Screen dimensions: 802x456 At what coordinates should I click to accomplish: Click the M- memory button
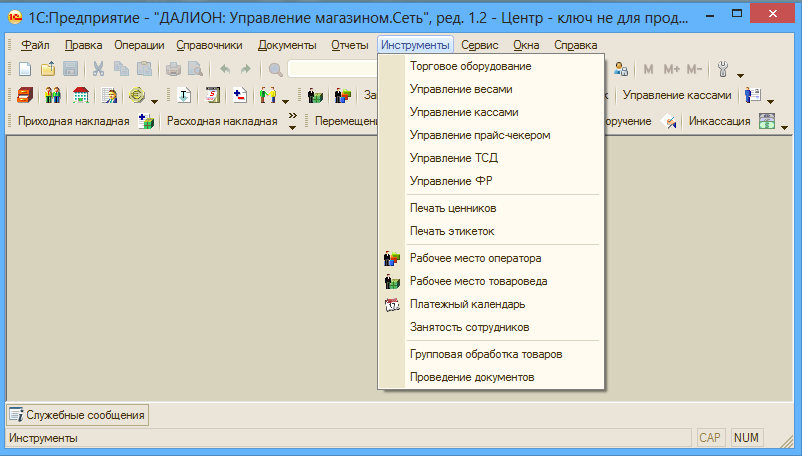point(694,69)
